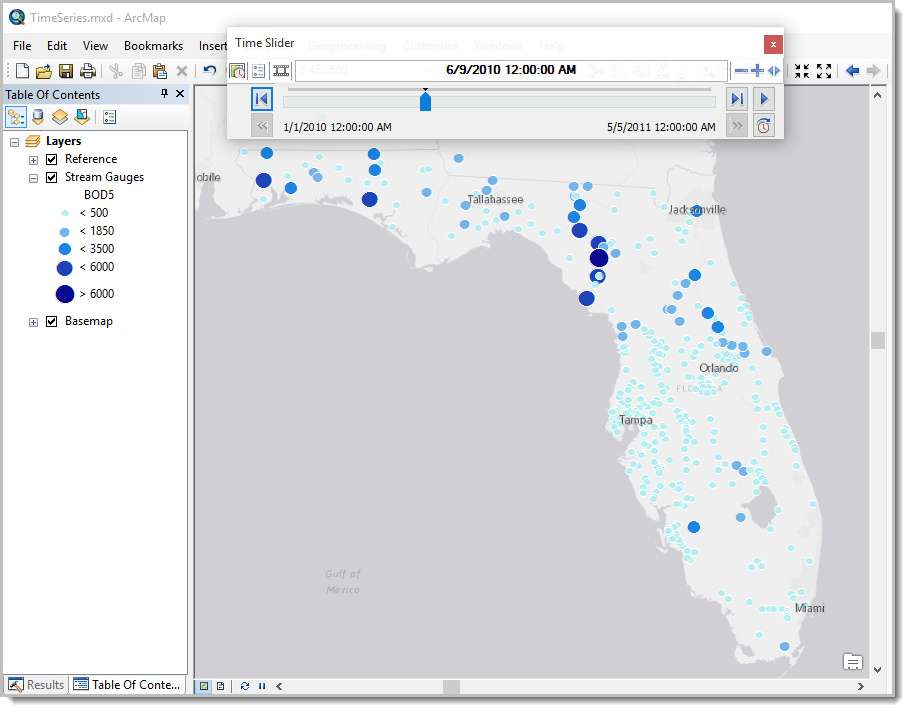Step to the next time stamp
910x712 pixels.
tap(736, 99)
